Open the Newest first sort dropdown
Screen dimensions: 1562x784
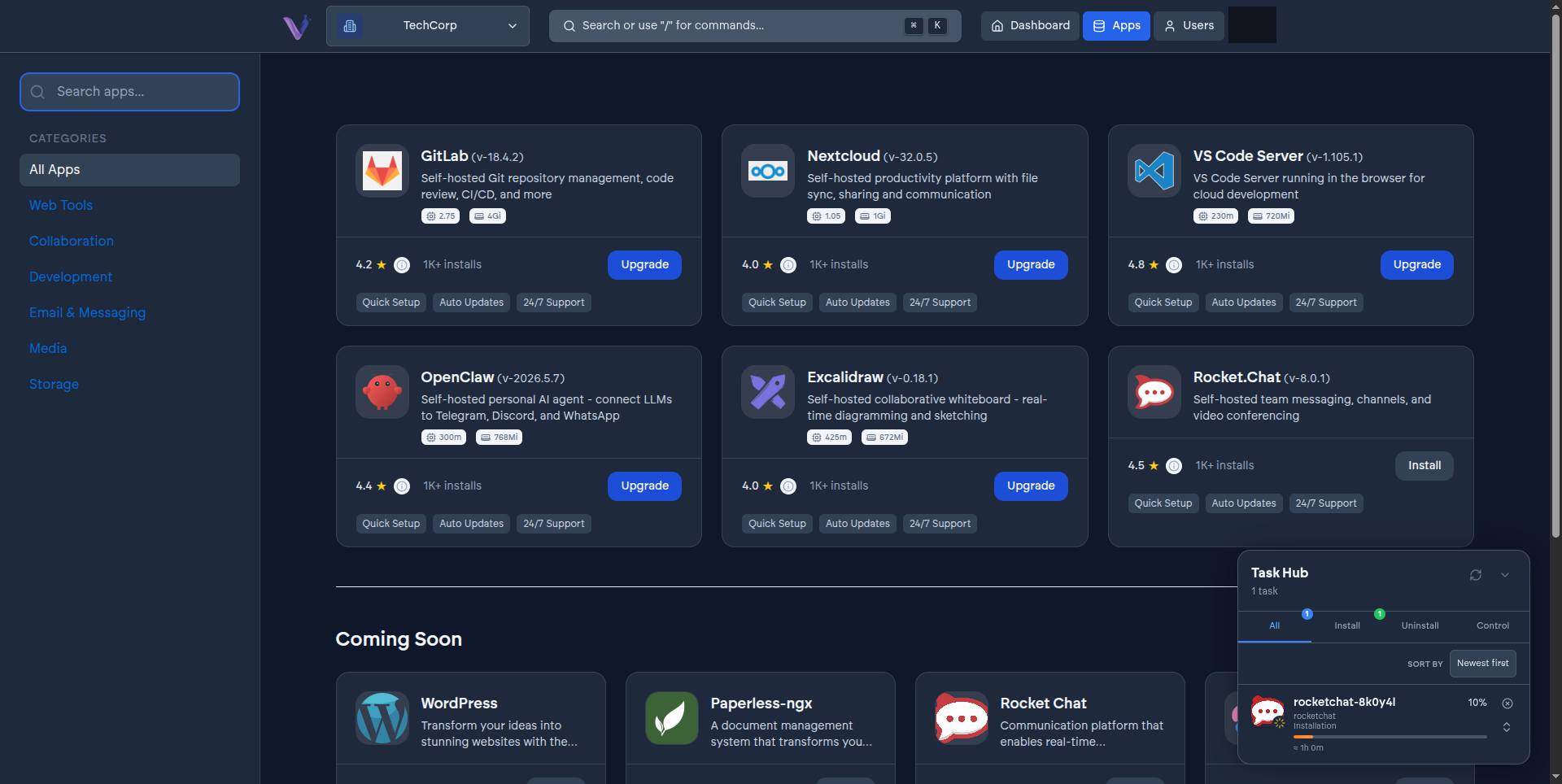click(x=1482, y=664)
